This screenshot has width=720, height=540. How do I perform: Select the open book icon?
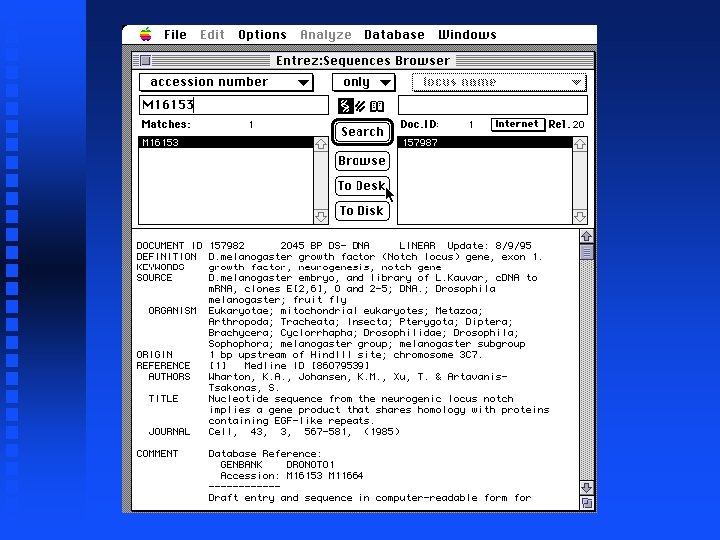(377, 106)
